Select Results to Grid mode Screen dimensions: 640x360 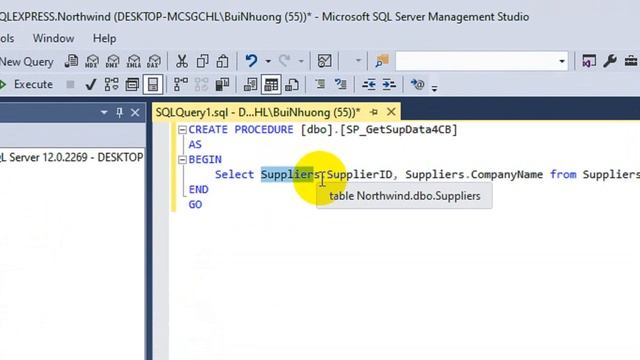[271, 84]
